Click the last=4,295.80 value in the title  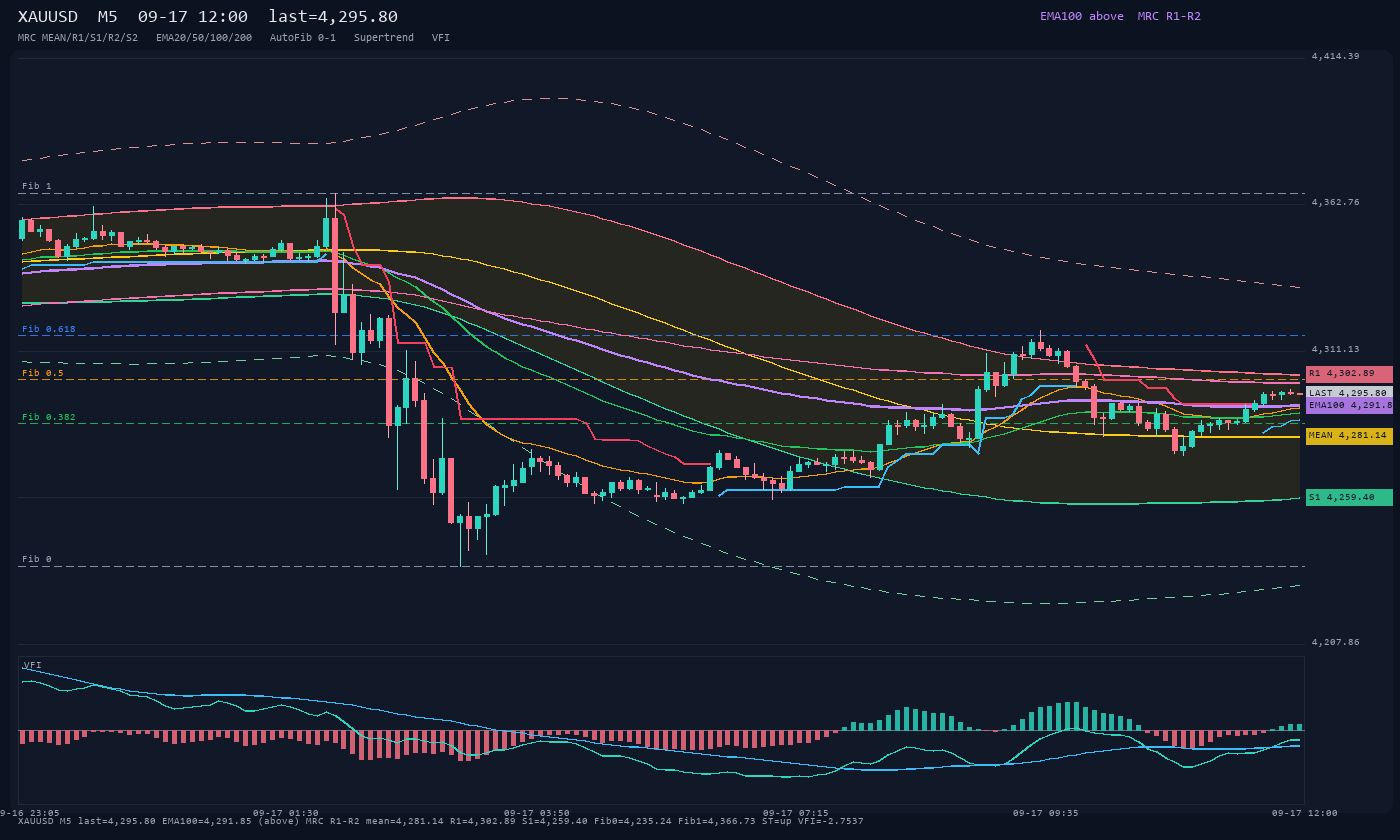click(x=333, y=17)
